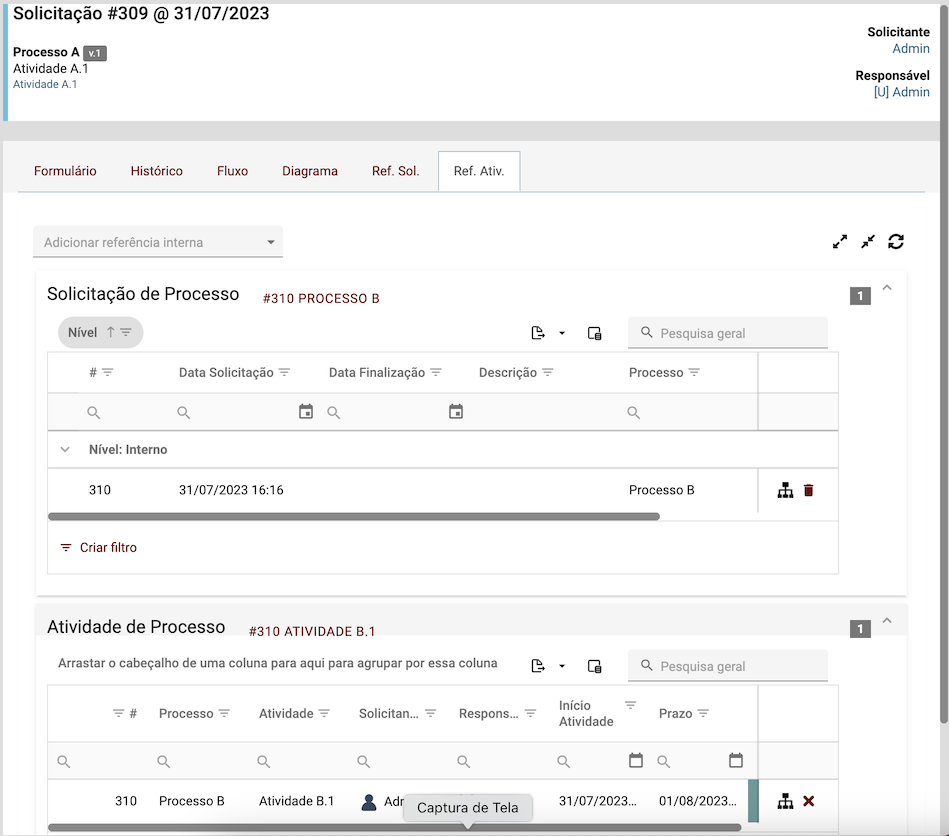This screenshot has height=836, width=949.
Task: Switch to the Histórico tab
Action: point(156,171)
